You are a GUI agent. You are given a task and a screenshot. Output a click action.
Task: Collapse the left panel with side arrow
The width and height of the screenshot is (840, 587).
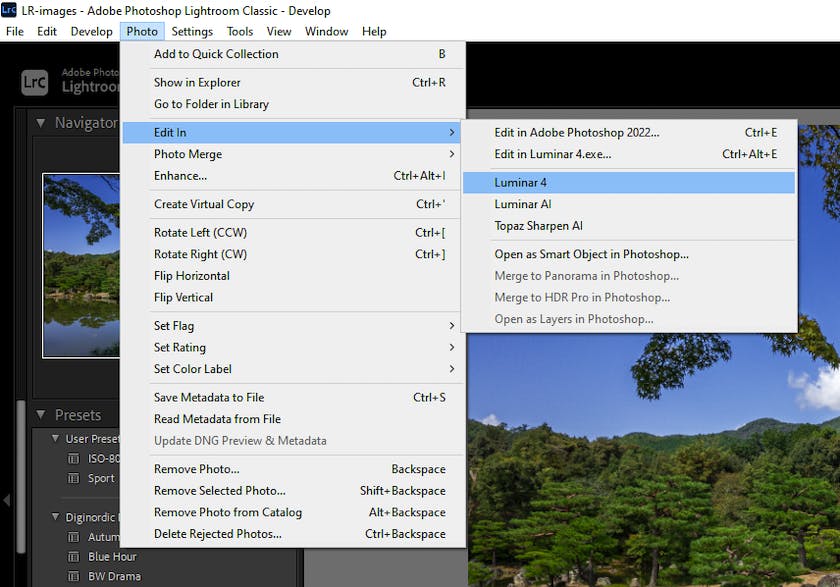click(6, 500)
